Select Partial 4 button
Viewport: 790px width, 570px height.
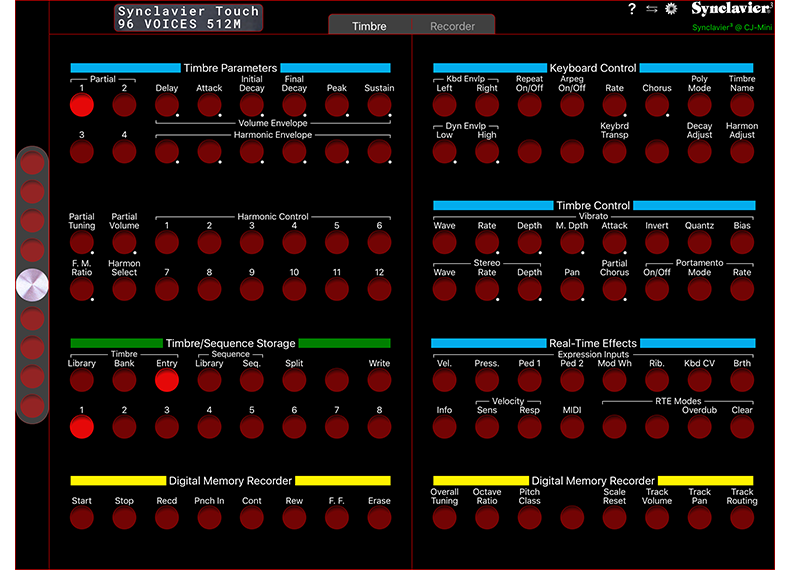124,152
